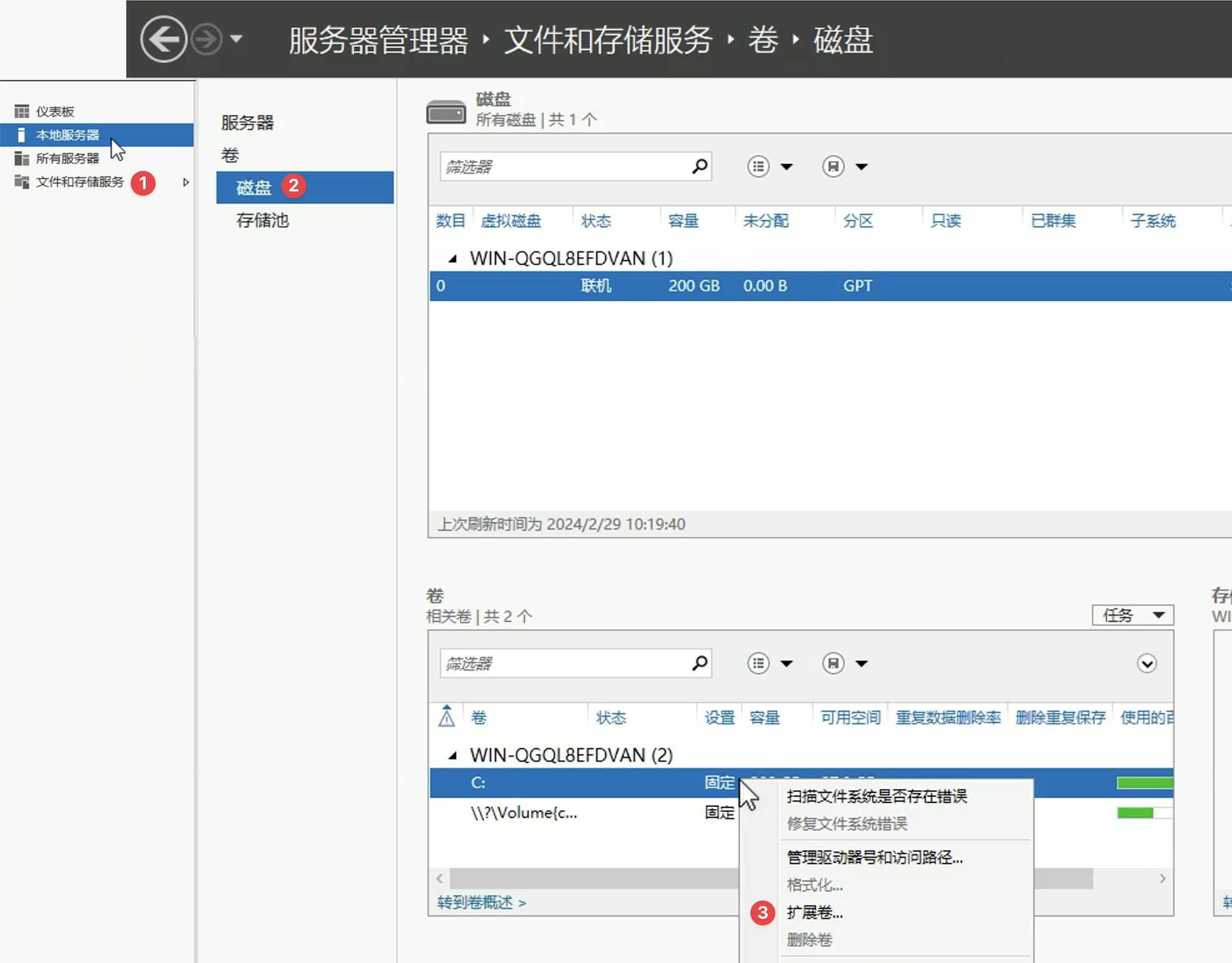Select 所有服务器 in the sidebar
The height and width of the screenshot is (963, 1232).
click(67, 159)
